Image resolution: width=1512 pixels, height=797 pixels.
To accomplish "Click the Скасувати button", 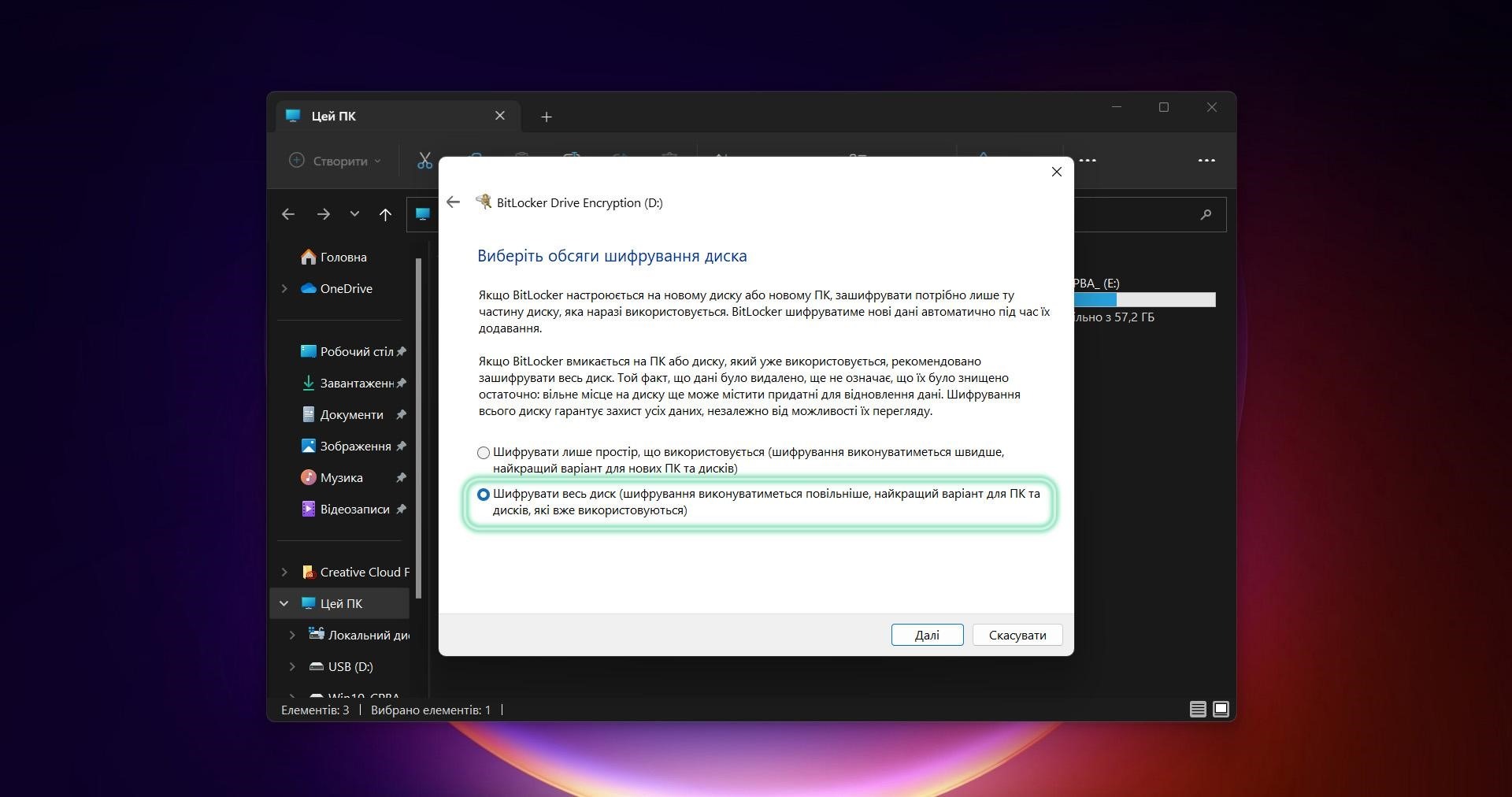I will tap(1017, 636).
